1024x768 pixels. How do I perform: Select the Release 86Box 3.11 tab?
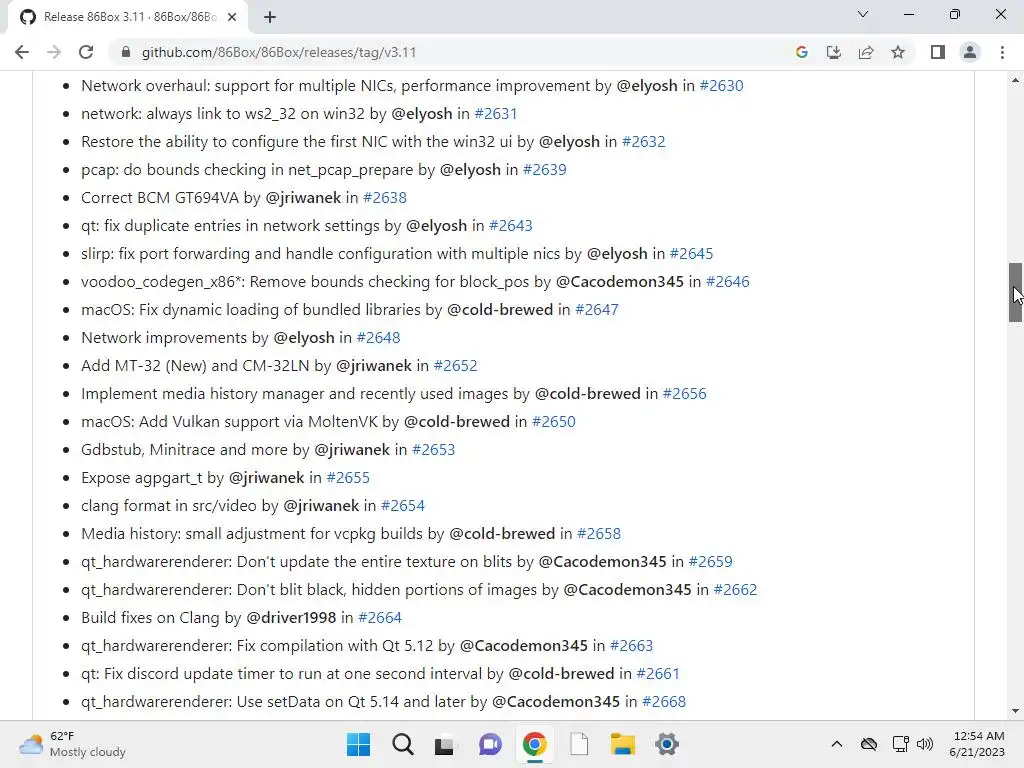[x=127, y=17]
